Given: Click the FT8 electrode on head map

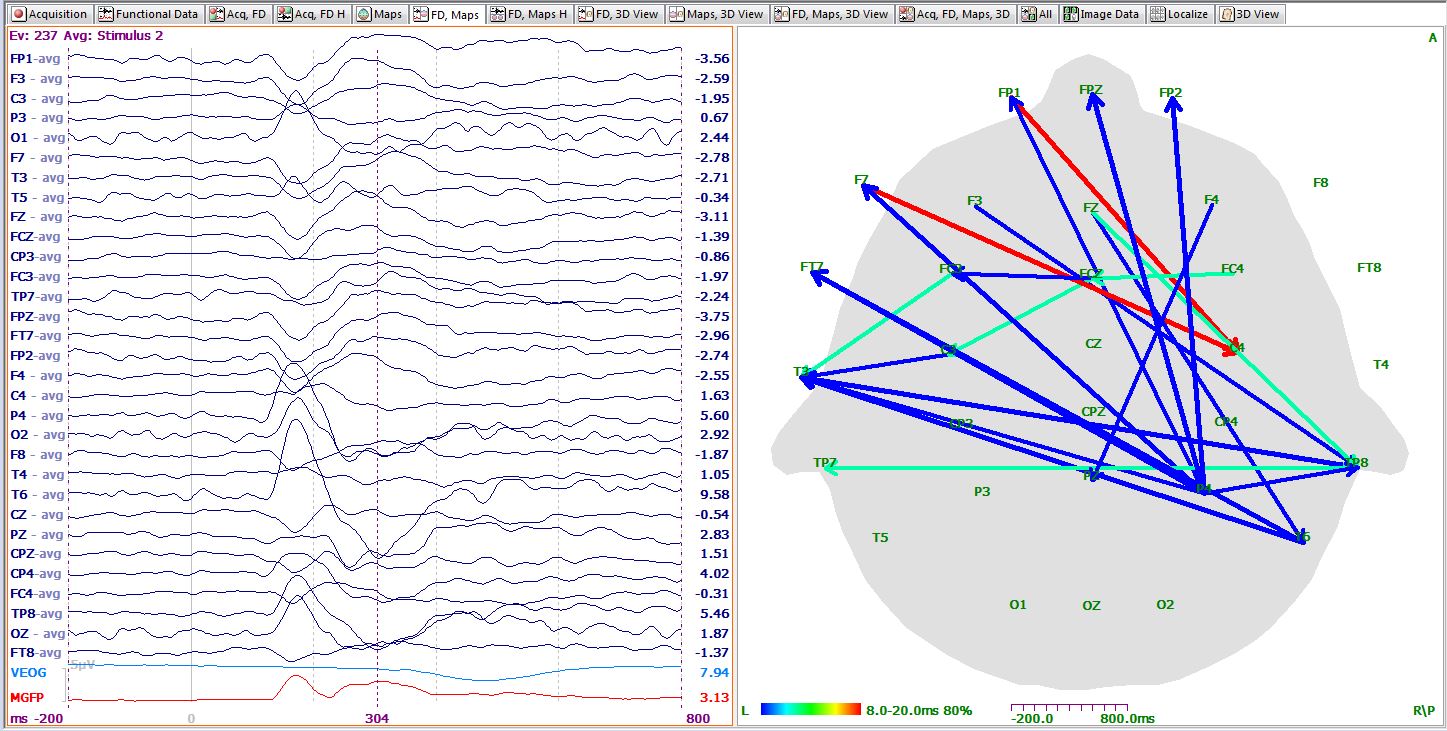Looking at the screenshot, I should click(1369, 268).
